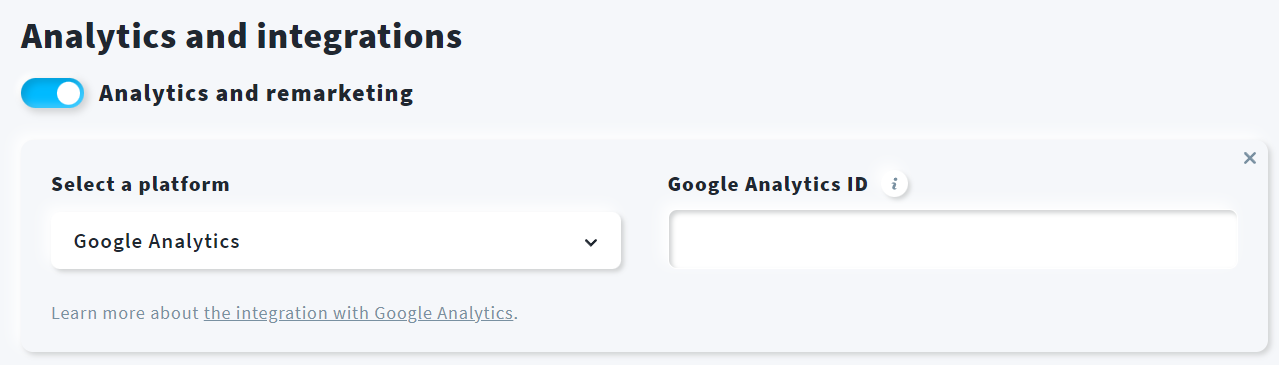Focus the empty Analytics ID text box
1279x365 pixels.
[954, 240]
